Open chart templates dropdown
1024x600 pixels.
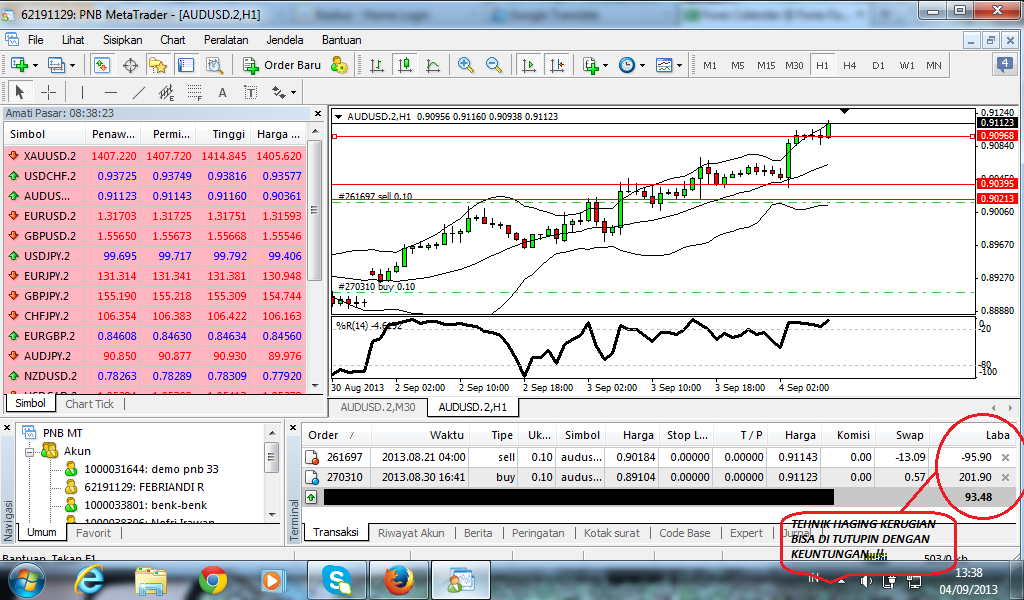pos(668,65)
